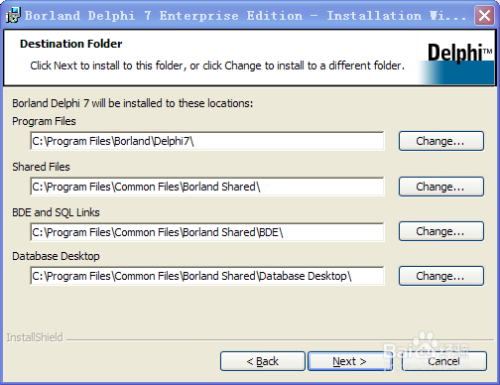Cancel the installation
Image resolution: width=500 pixels, height=385 pixels.
click(x=444, y=361)
